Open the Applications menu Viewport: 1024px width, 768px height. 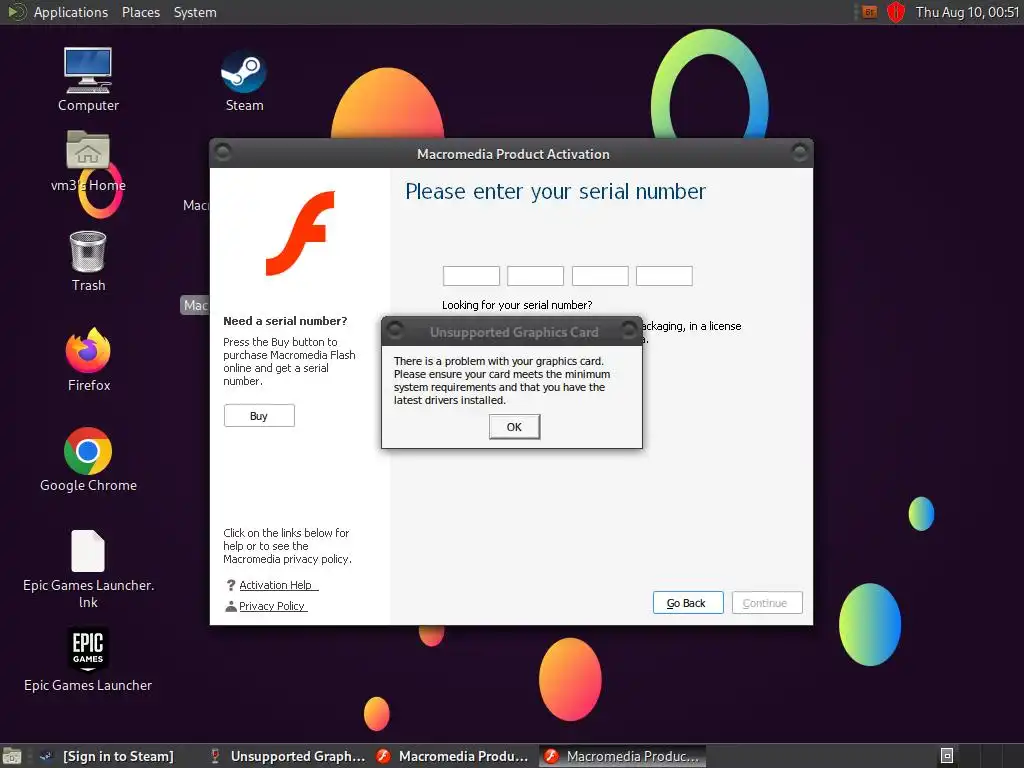click(71, 12)
